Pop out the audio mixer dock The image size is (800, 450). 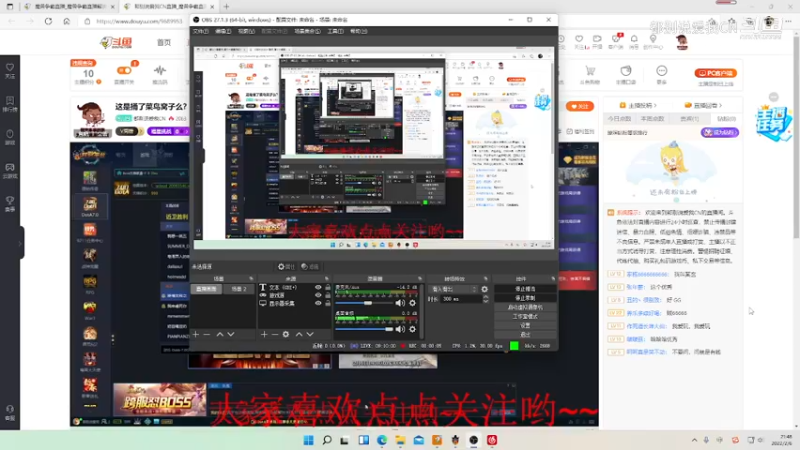(x=419, y=279)
